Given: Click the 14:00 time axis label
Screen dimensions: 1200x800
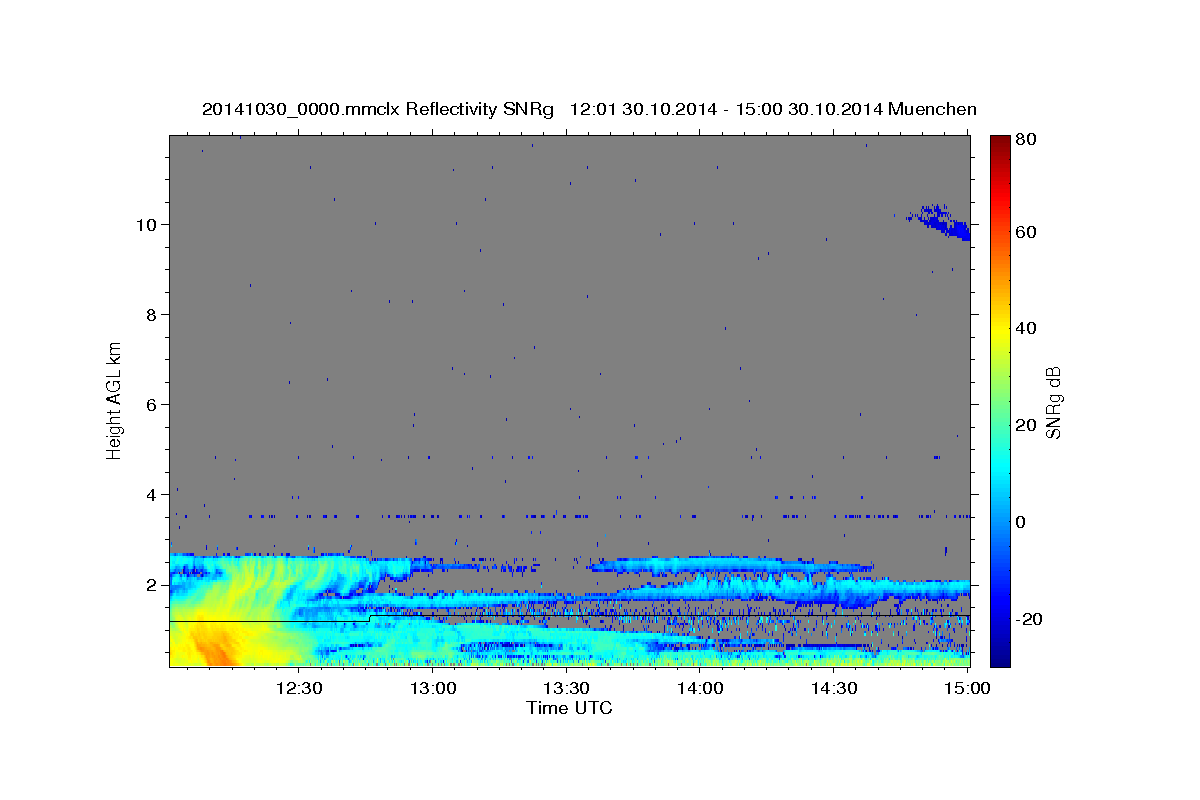Looking at the screenshot, I should click(x=700, y=688).
